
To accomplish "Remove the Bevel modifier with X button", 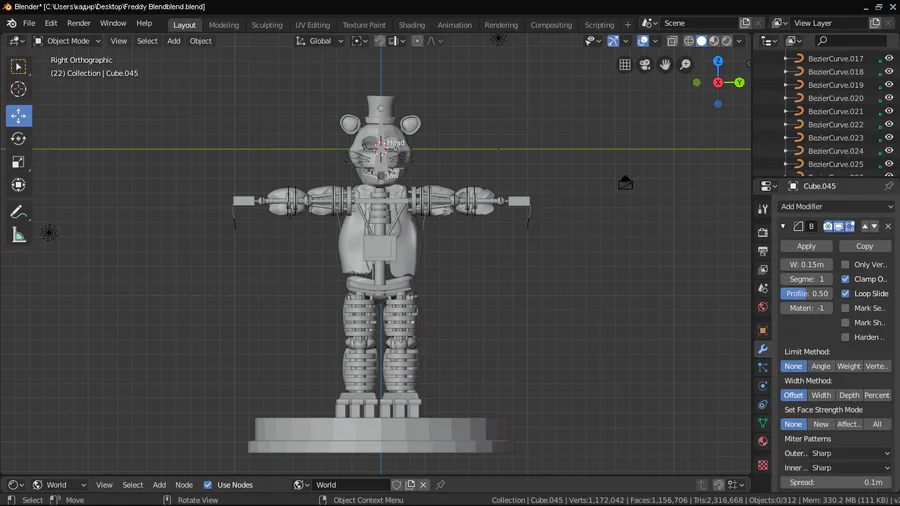I will coord(887,226).
